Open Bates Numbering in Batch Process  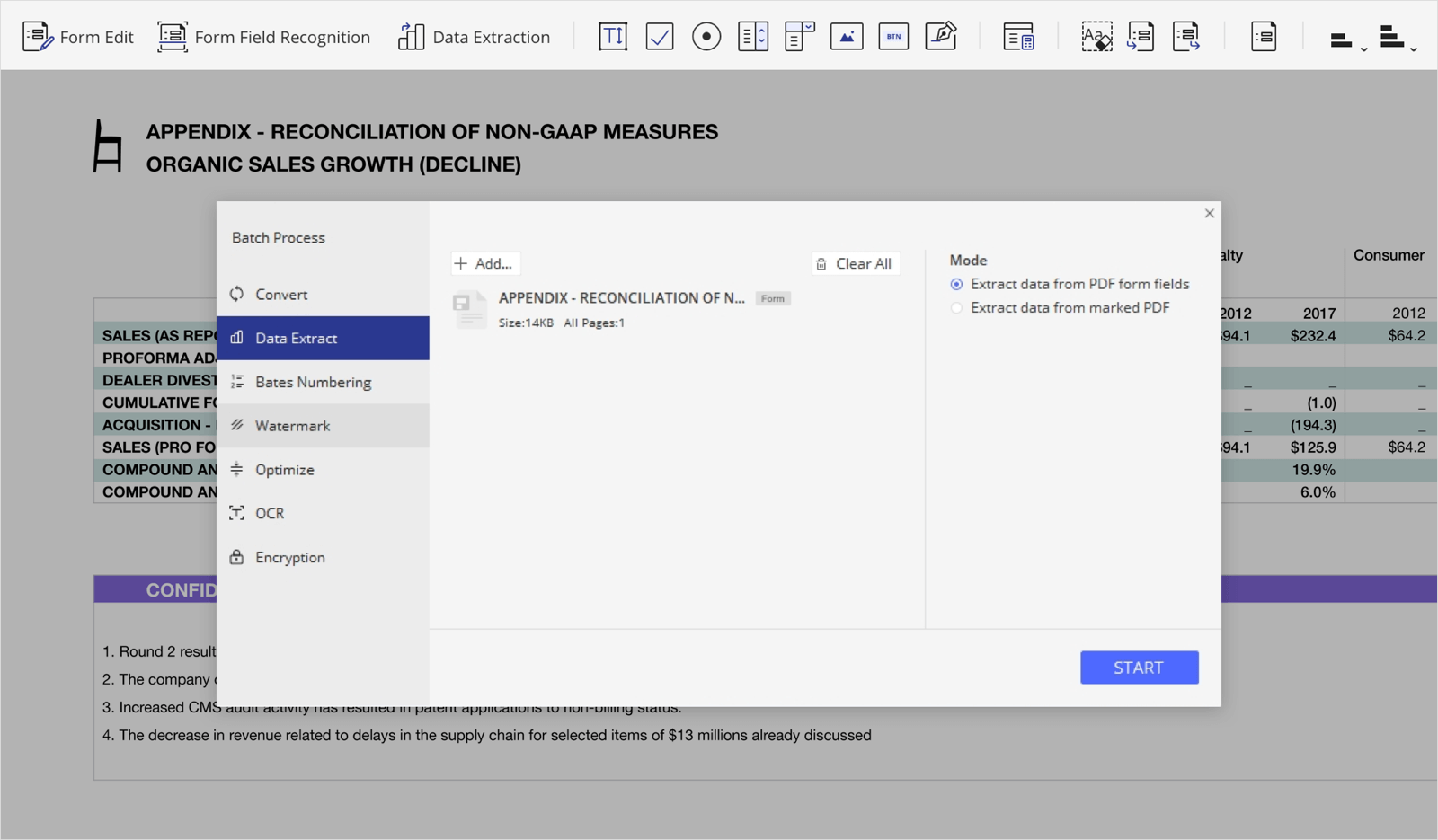313,382
